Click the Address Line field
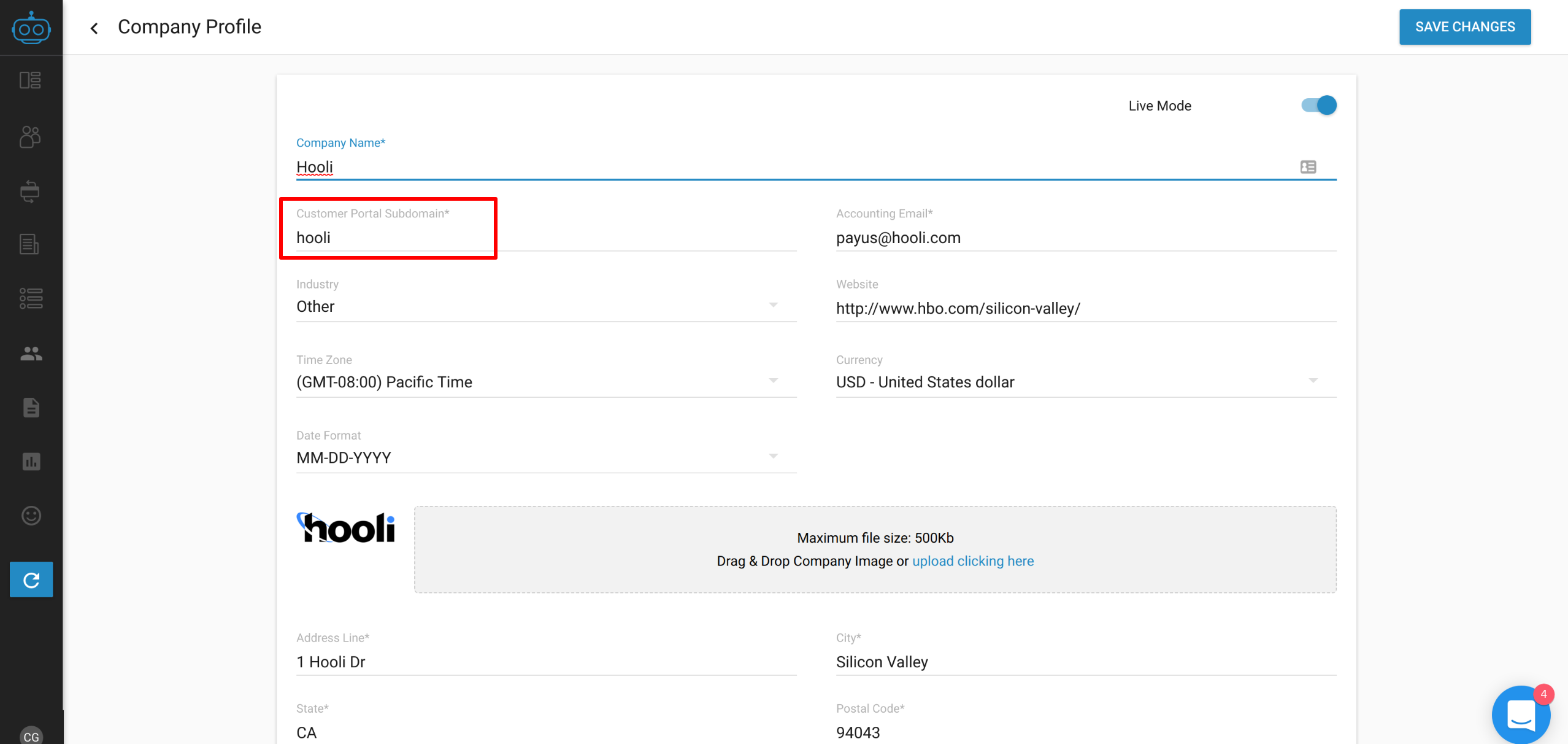 [x=546, y=662]
